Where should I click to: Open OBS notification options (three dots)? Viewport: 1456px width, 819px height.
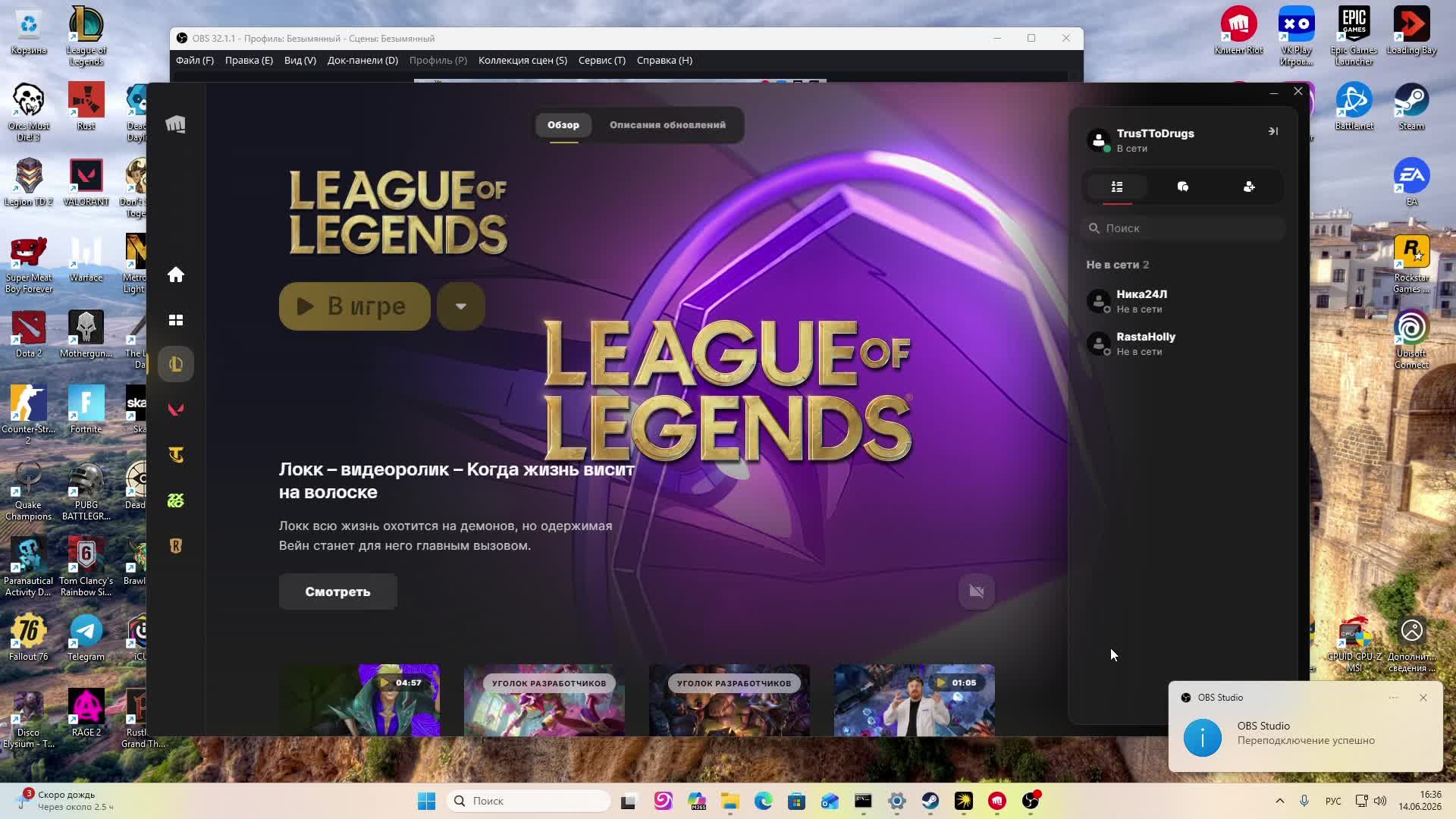click(1393, 698)
